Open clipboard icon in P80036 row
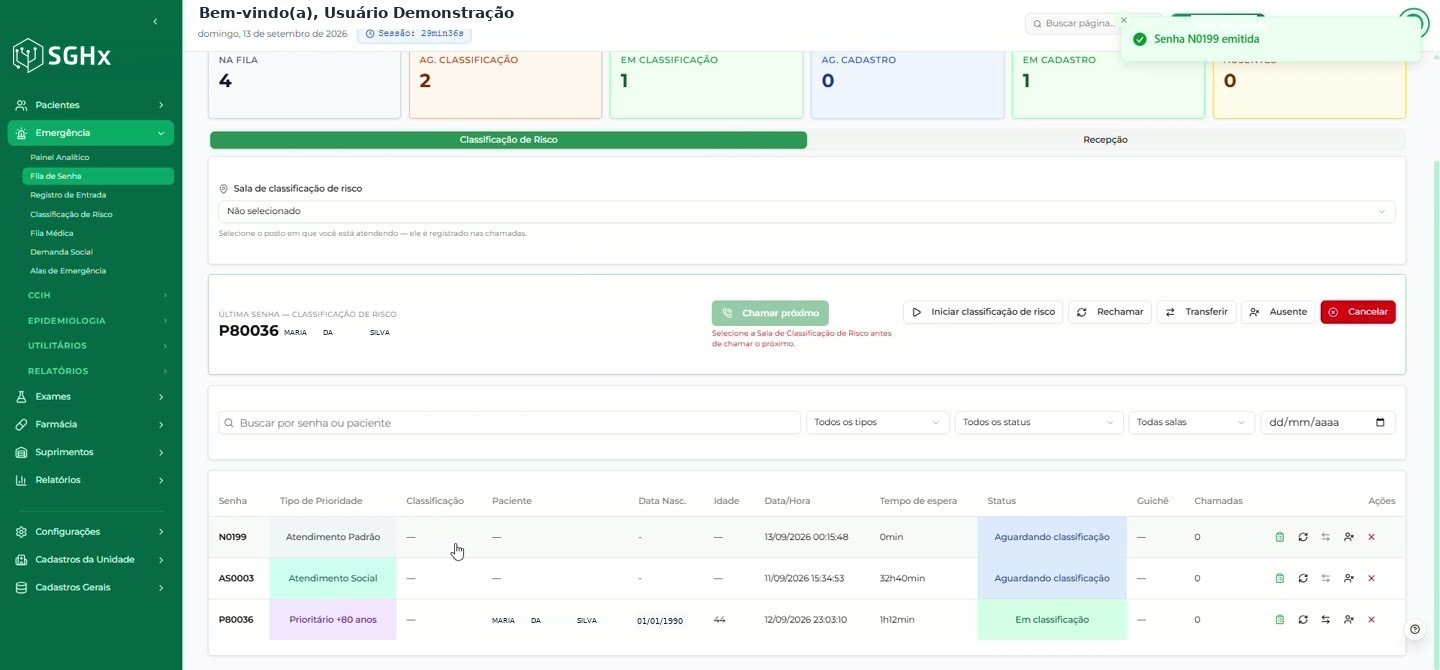The height and width of the screenshot is (670, 1440). [x=1280, y=620]
